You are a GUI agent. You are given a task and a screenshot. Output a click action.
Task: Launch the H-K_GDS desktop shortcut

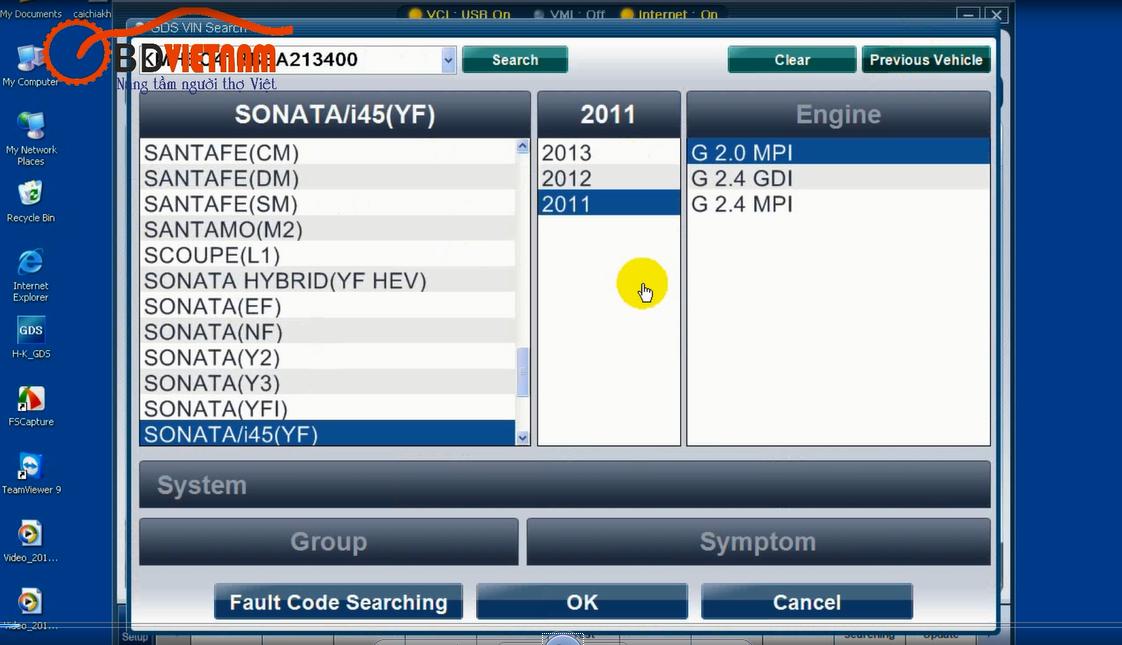coord(31,337)
